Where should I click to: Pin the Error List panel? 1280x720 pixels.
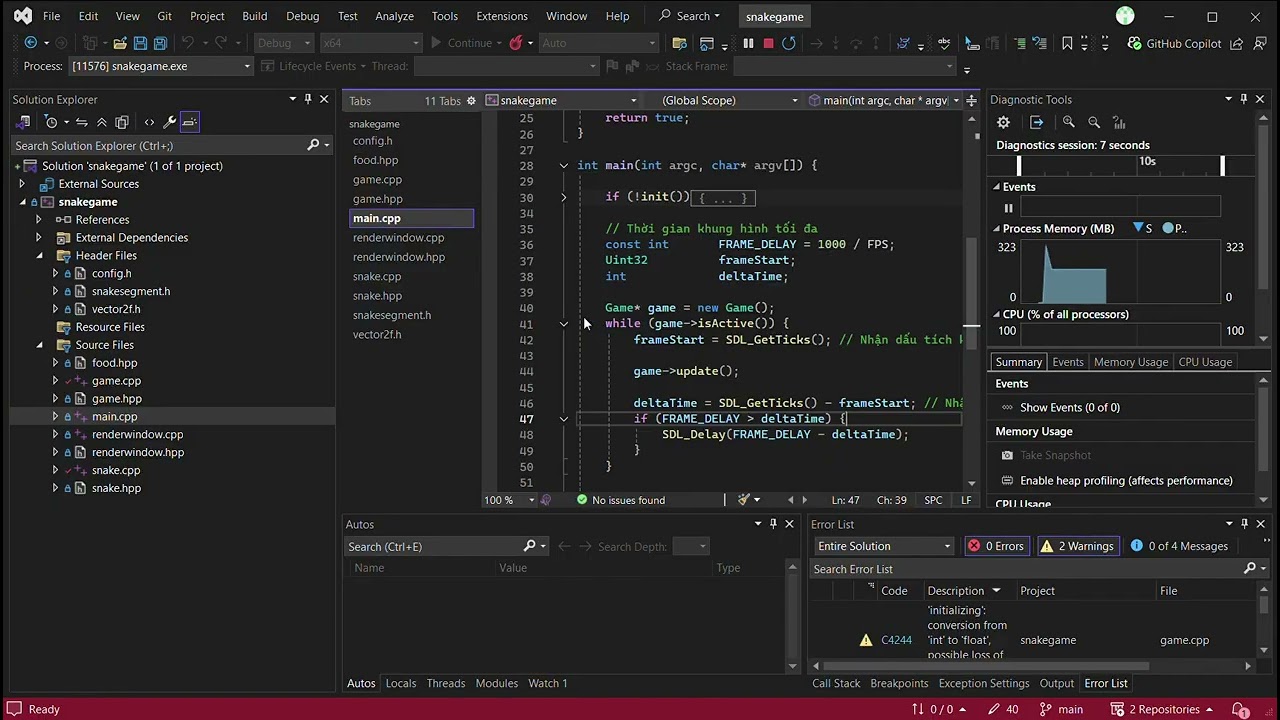(1245, 523)
